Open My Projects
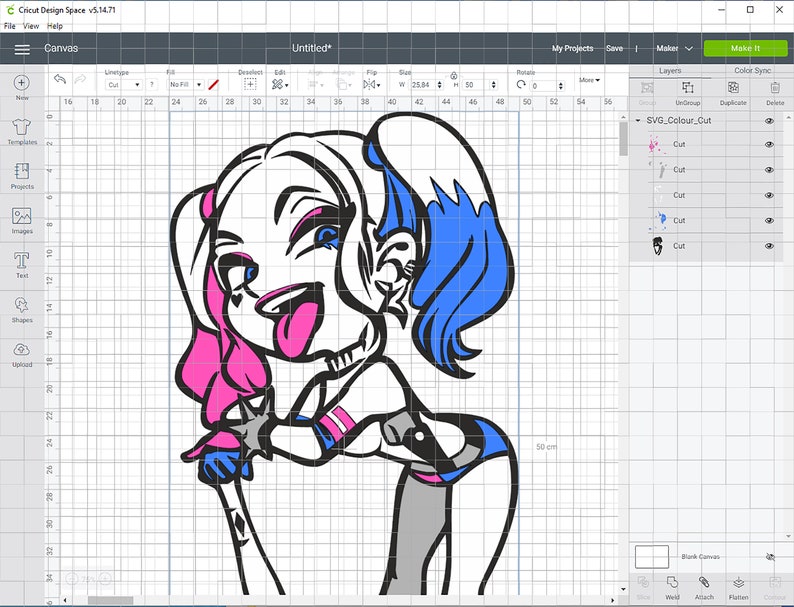Image resolution: width=794 pixels, height=607 pixels. [572, 48]
